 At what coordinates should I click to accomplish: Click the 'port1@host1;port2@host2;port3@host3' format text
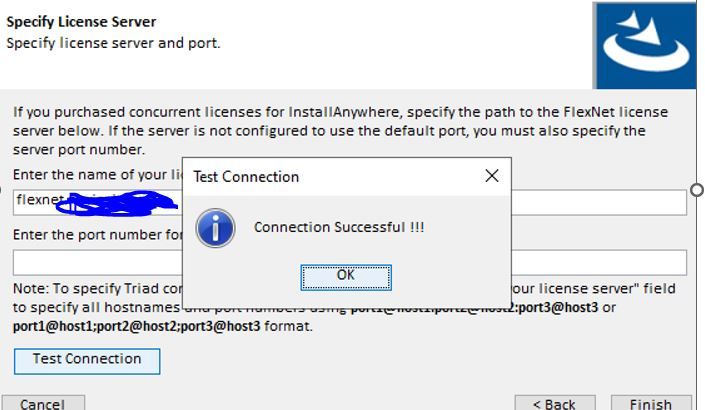[137, 326]
